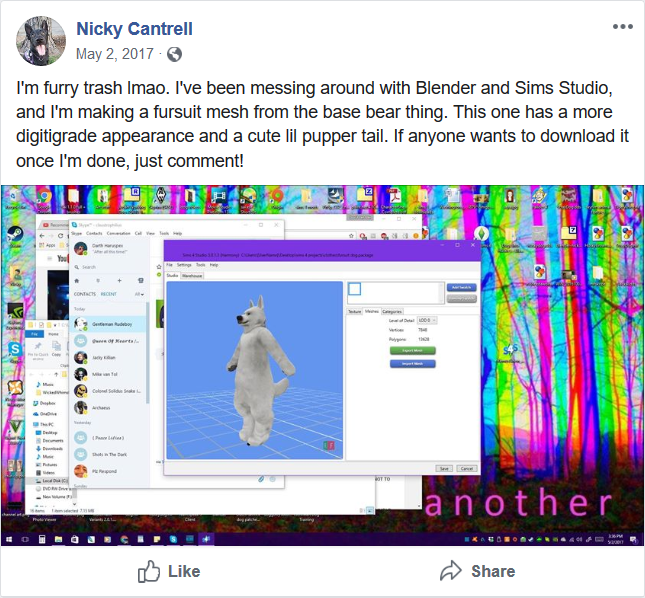Click the Add Swatch button

coord(462,287)
